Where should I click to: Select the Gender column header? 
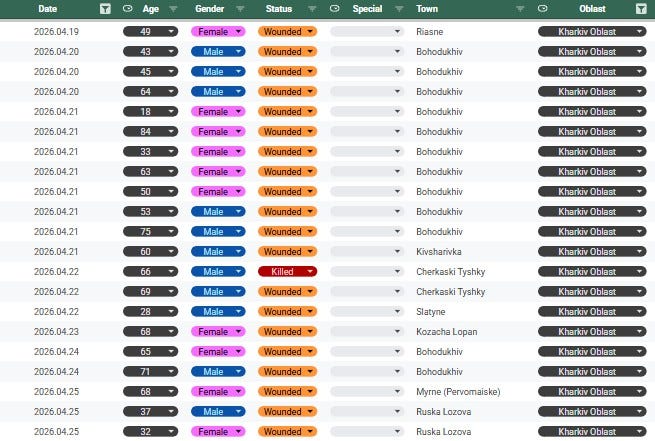coord(210,9)
